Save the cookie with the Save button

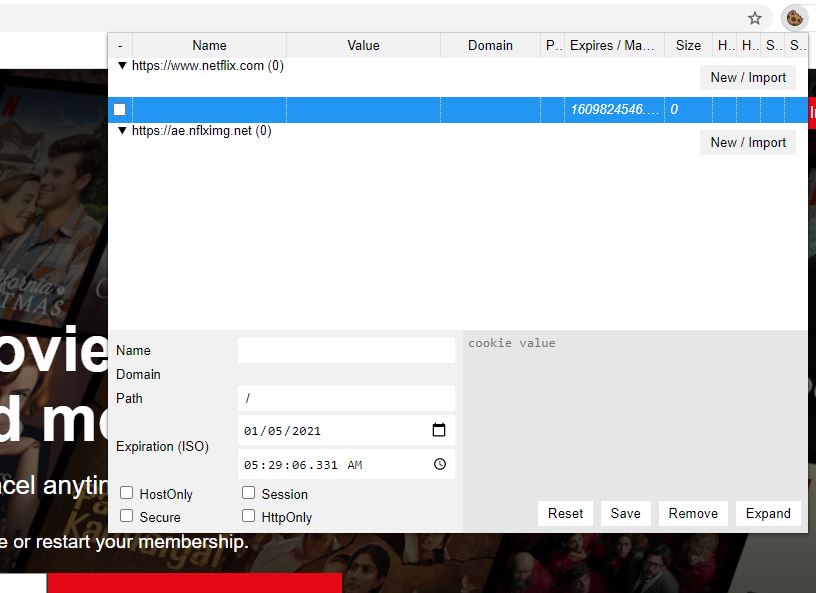[626, 514]
